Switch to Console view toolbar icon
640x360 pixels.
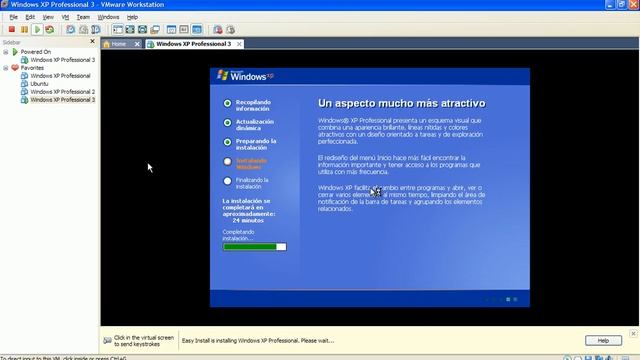197,29
